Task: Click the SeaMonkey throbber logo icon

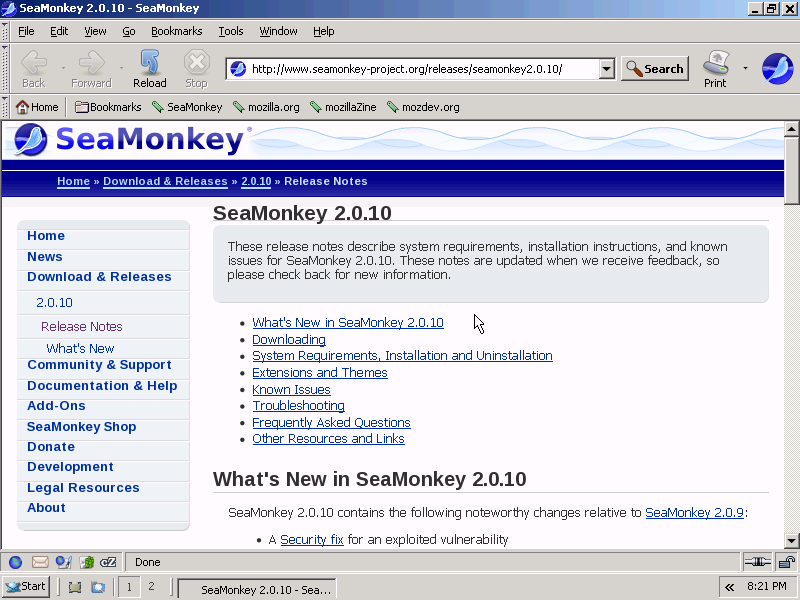Action: tap(777, 68)
